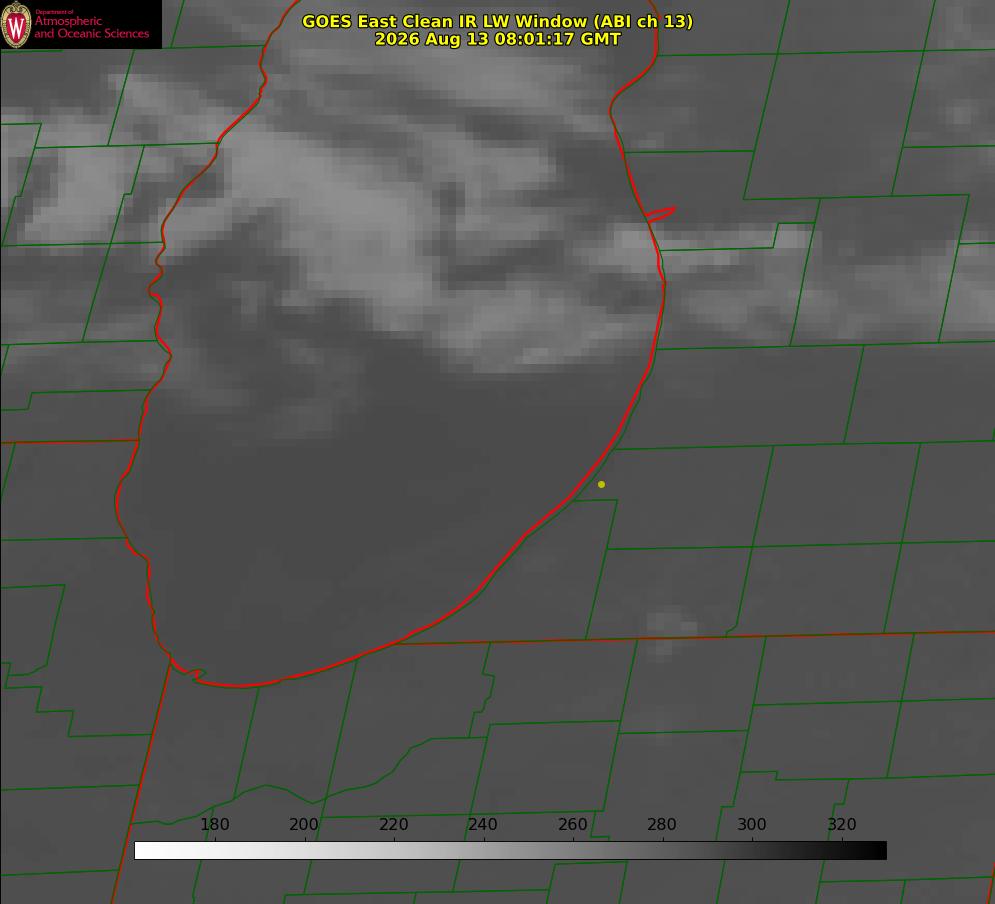Click the 300 colorbar tick label
This screenshot has width=995, height=904.
(752, 824)
